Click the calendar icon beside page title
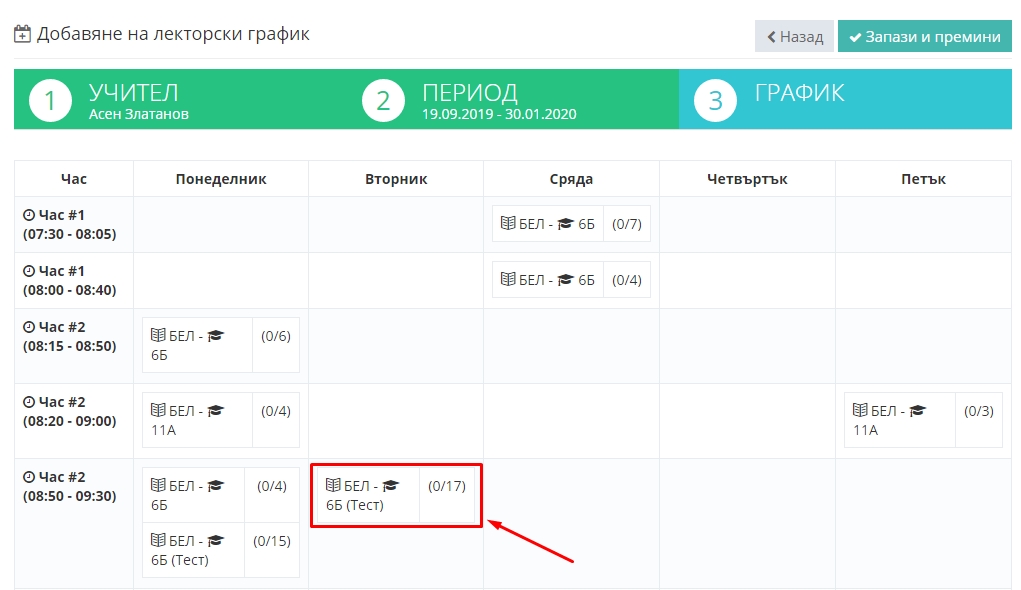This screenshot has height=590, width=1021. click(22, 34)
